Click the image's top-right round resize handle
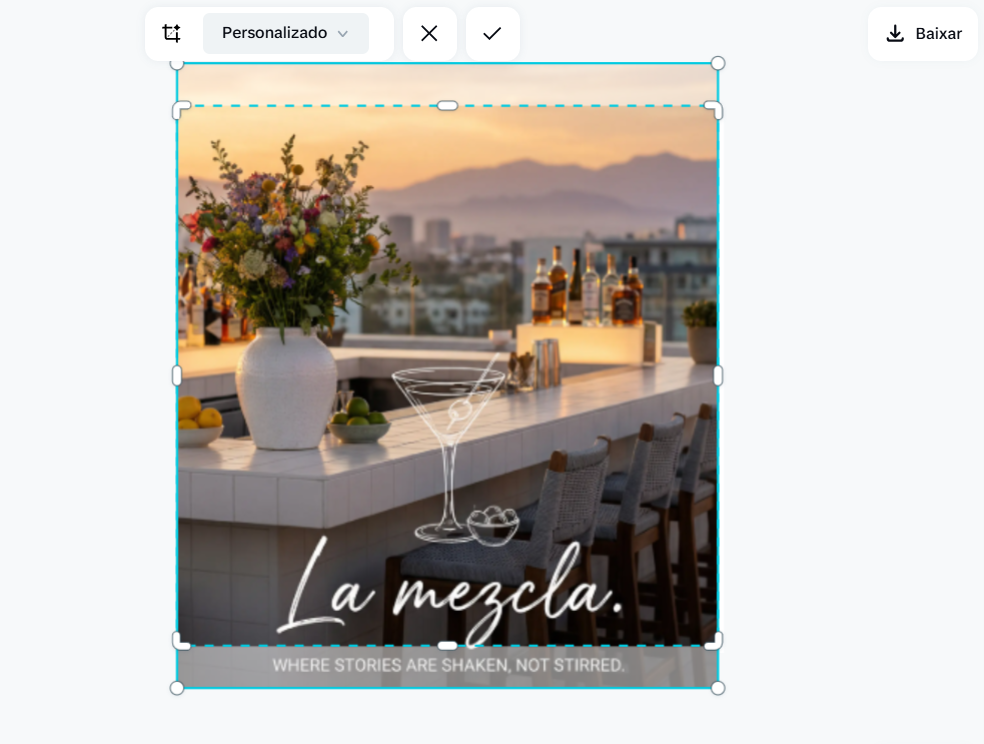984x744 pixels. tap(718, 63)
